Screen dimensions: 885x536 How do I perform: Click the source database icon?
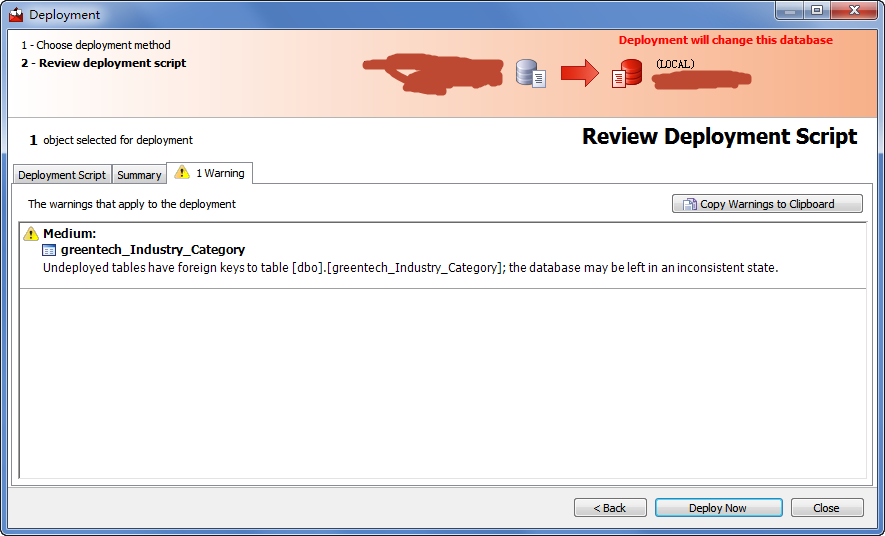point(531,73)
